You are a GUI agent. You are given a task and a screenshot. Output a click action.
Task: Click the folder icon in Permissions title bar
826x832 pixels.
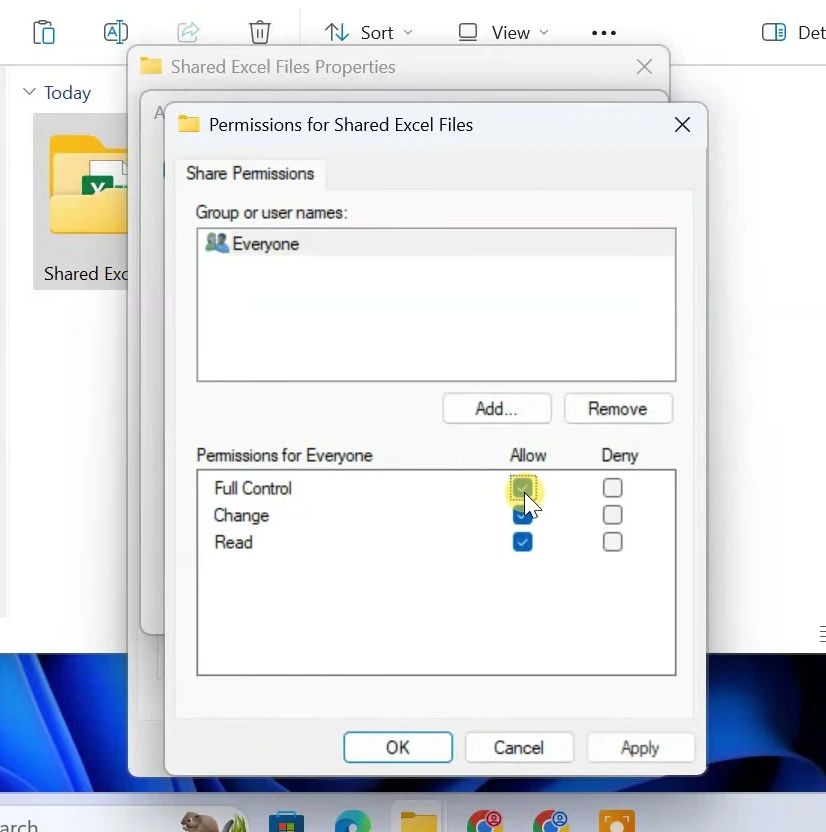(188, 124)
